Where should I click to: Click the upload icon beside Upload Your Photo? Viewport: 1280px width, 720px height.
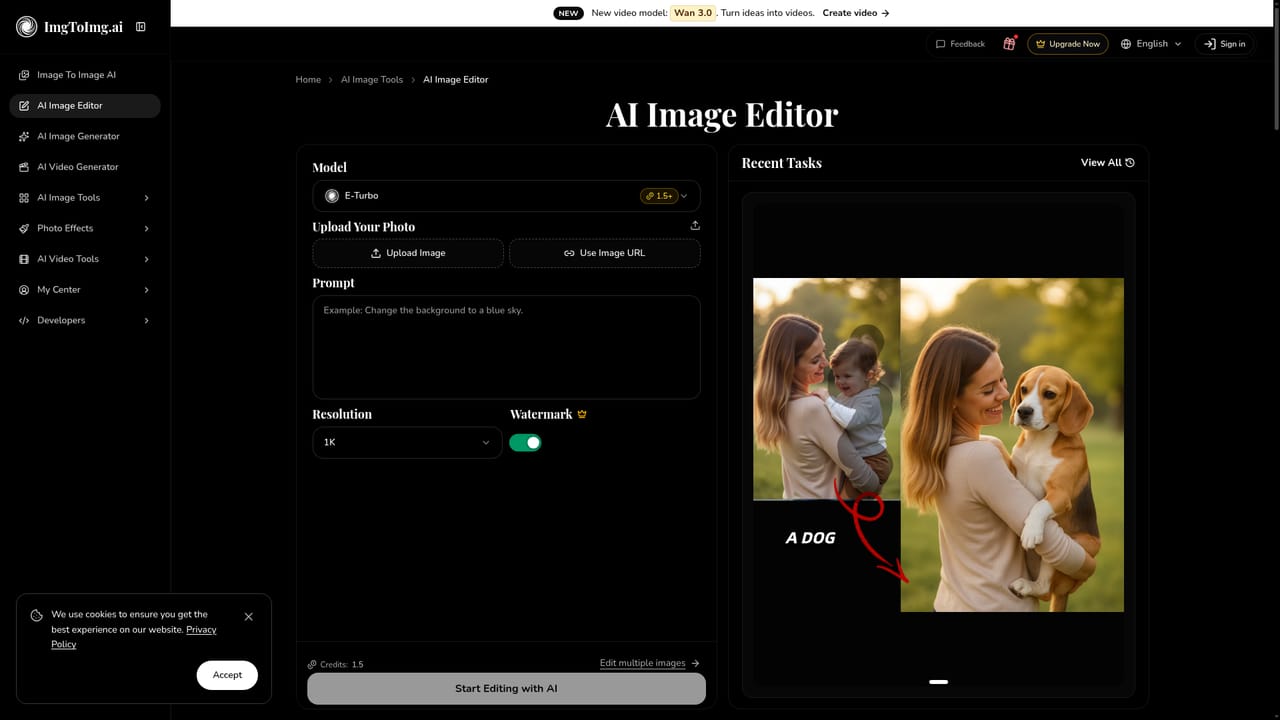695,226
